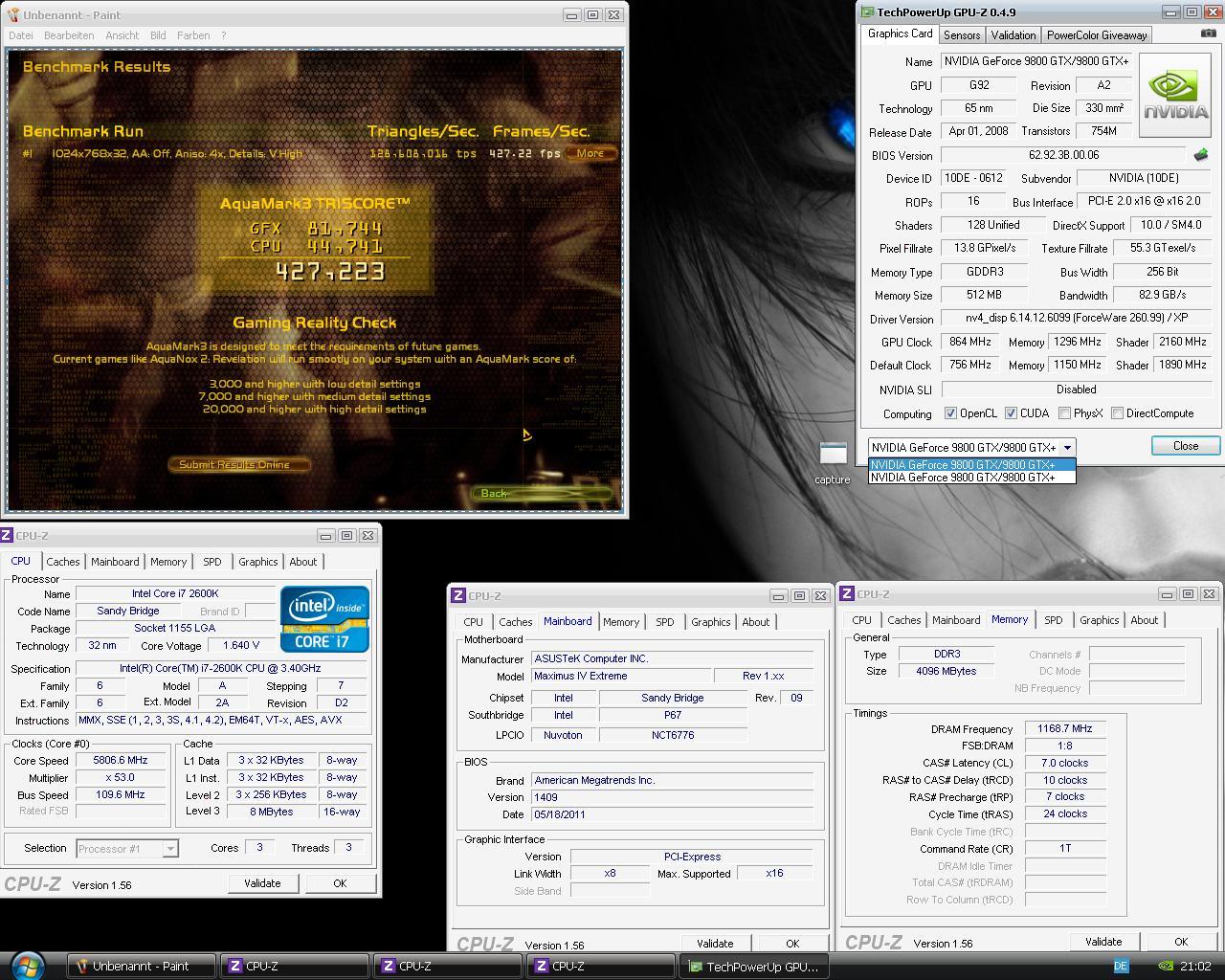
Task: Click the Back button in AquaMark image
Action: click(x=541, y=493)
